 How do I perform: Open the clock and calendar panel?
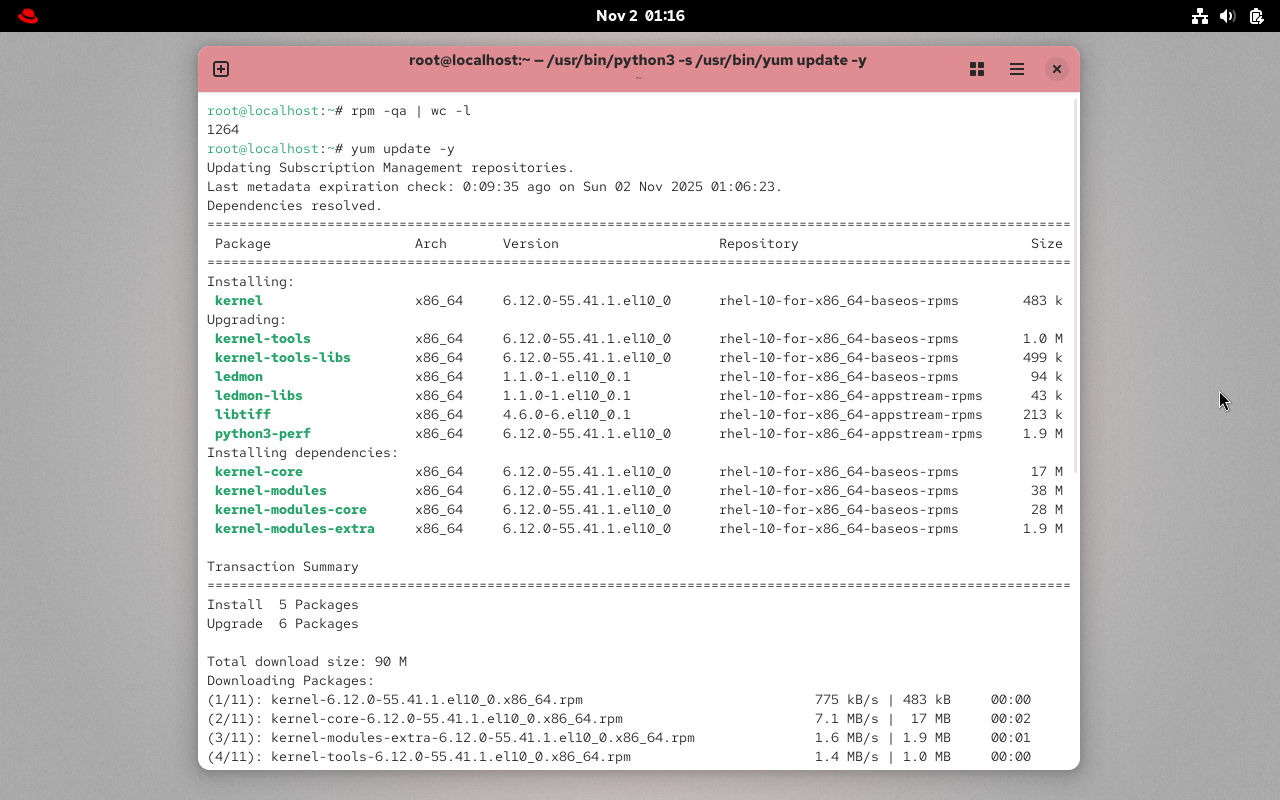click(640, 16)
